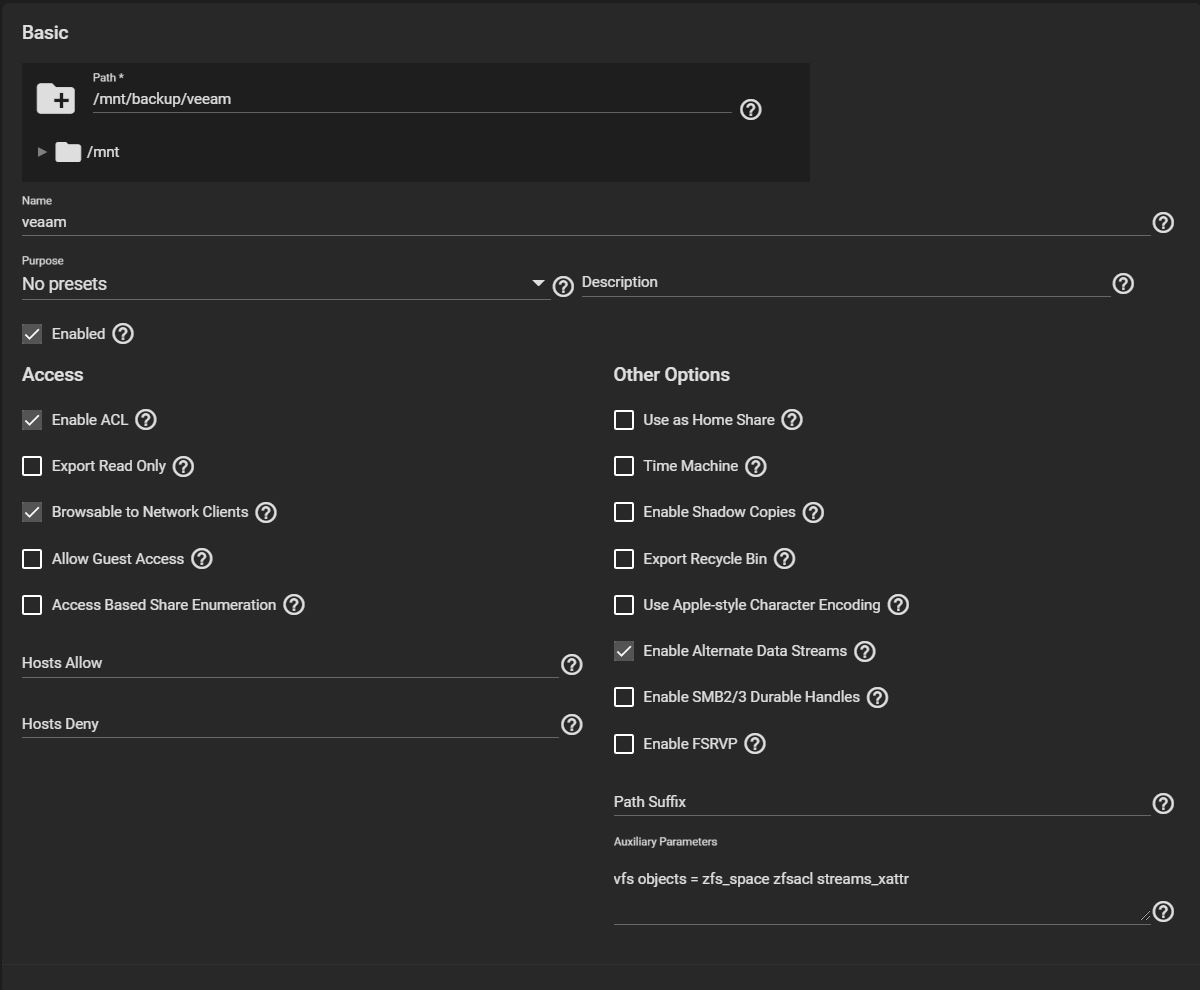The height and width of the screenshot is (990, 1200).
Task: Uncheck Enable Alternate Data Streams
Action: (624, 651)
